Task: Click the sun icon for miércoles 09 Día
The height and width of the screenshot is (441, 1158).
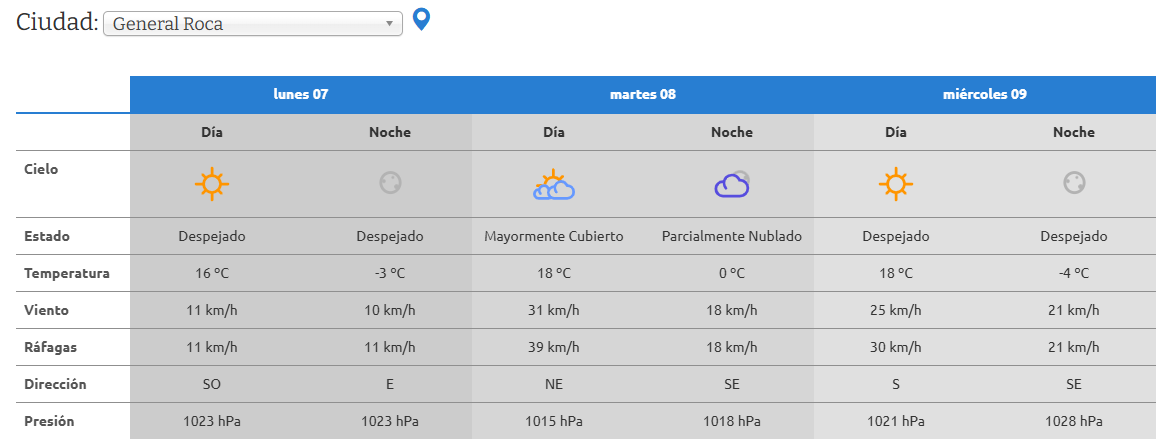Action: click(896, 184)
